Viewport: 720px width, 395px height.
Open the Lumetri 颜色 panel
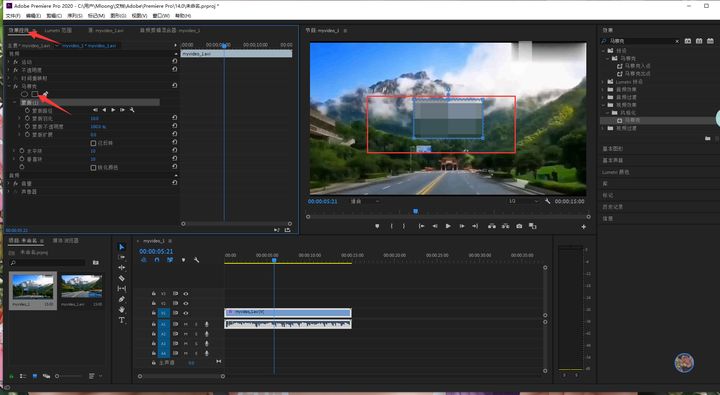click(615, 172)
